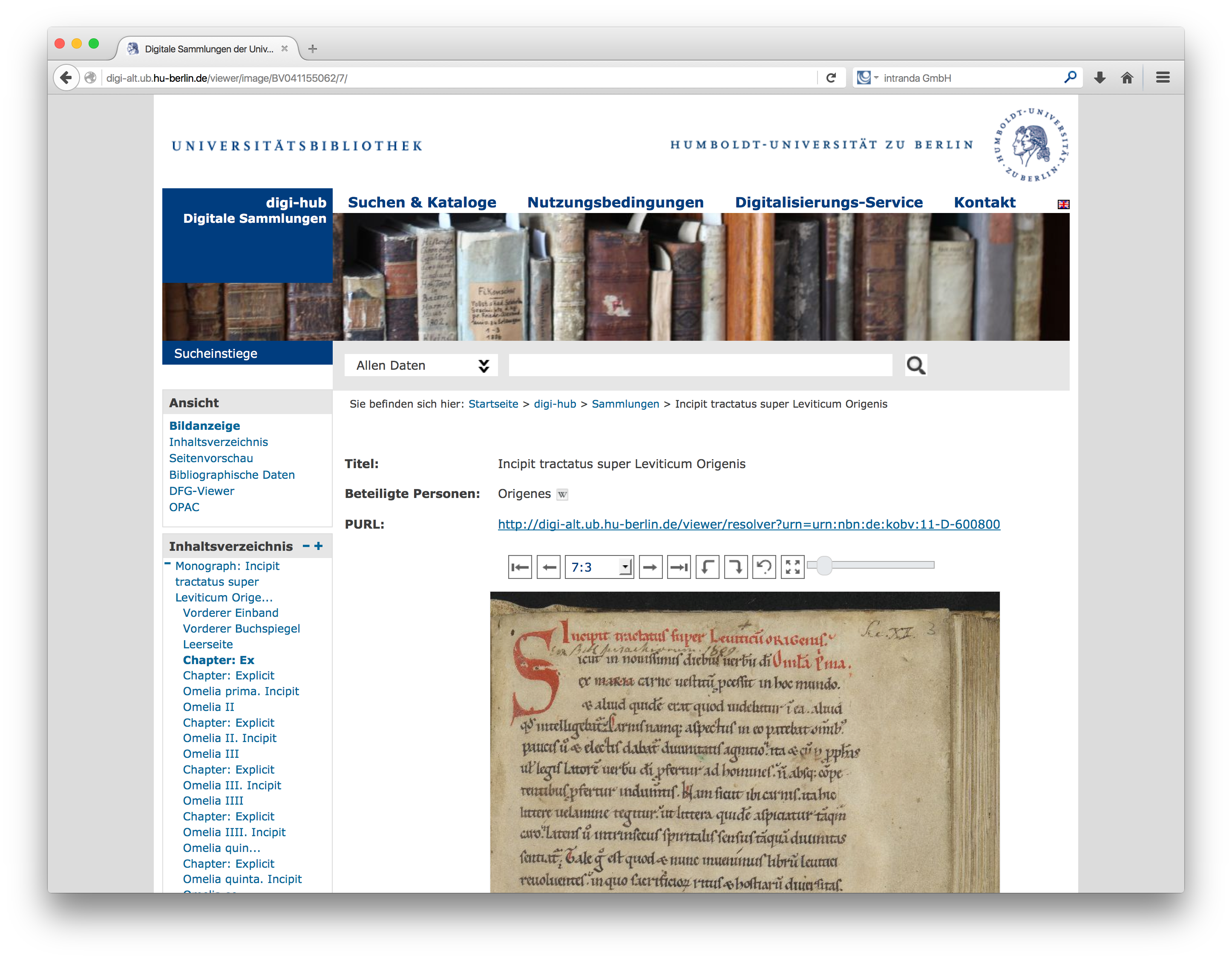Screen dimensions: 1232x961
Task: Open Vorderer Buchspiegel tree entry
Action: (x=241, y=629)
